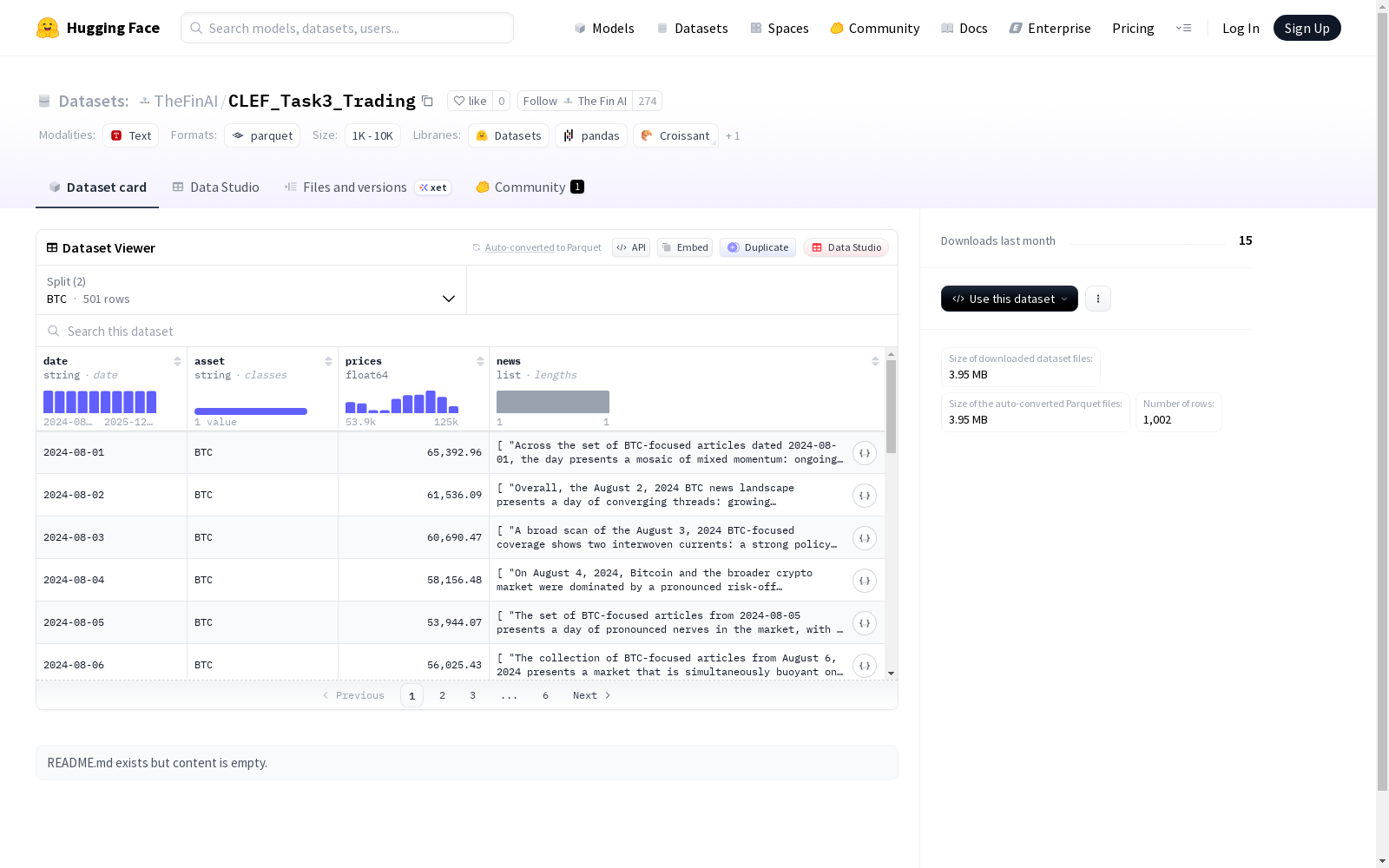Follow The Fin AI organization
This screenshot has width=1389, height=868.
tap(575, 101)
